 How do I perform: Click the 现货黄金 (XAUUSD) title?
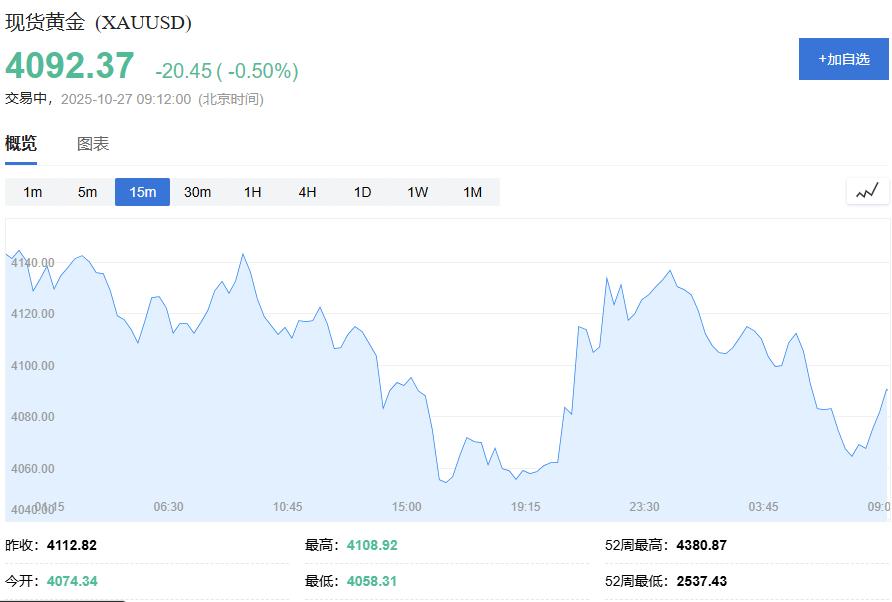pos(98,19)
